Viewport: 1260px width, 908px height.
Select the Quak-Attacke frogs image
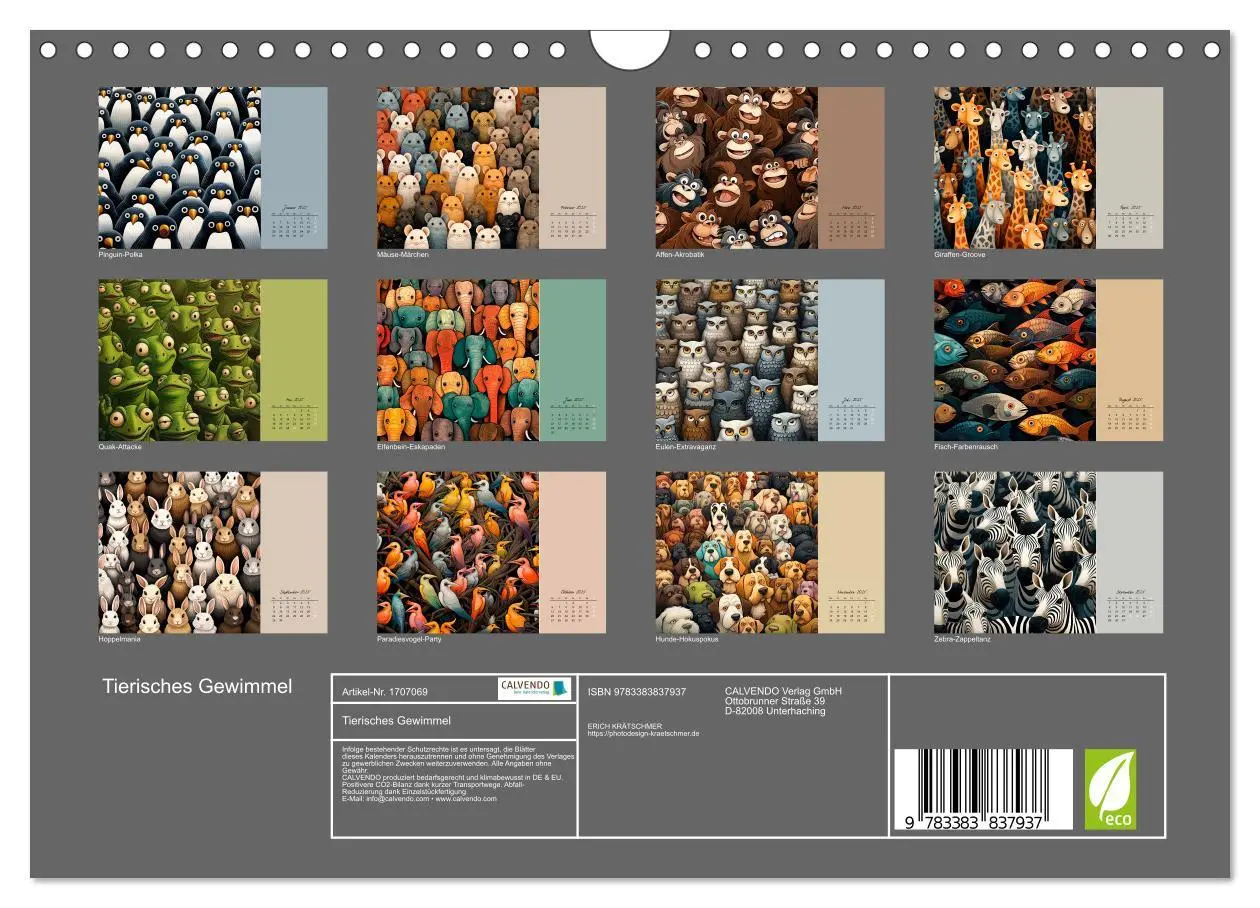tap(179, 360)
